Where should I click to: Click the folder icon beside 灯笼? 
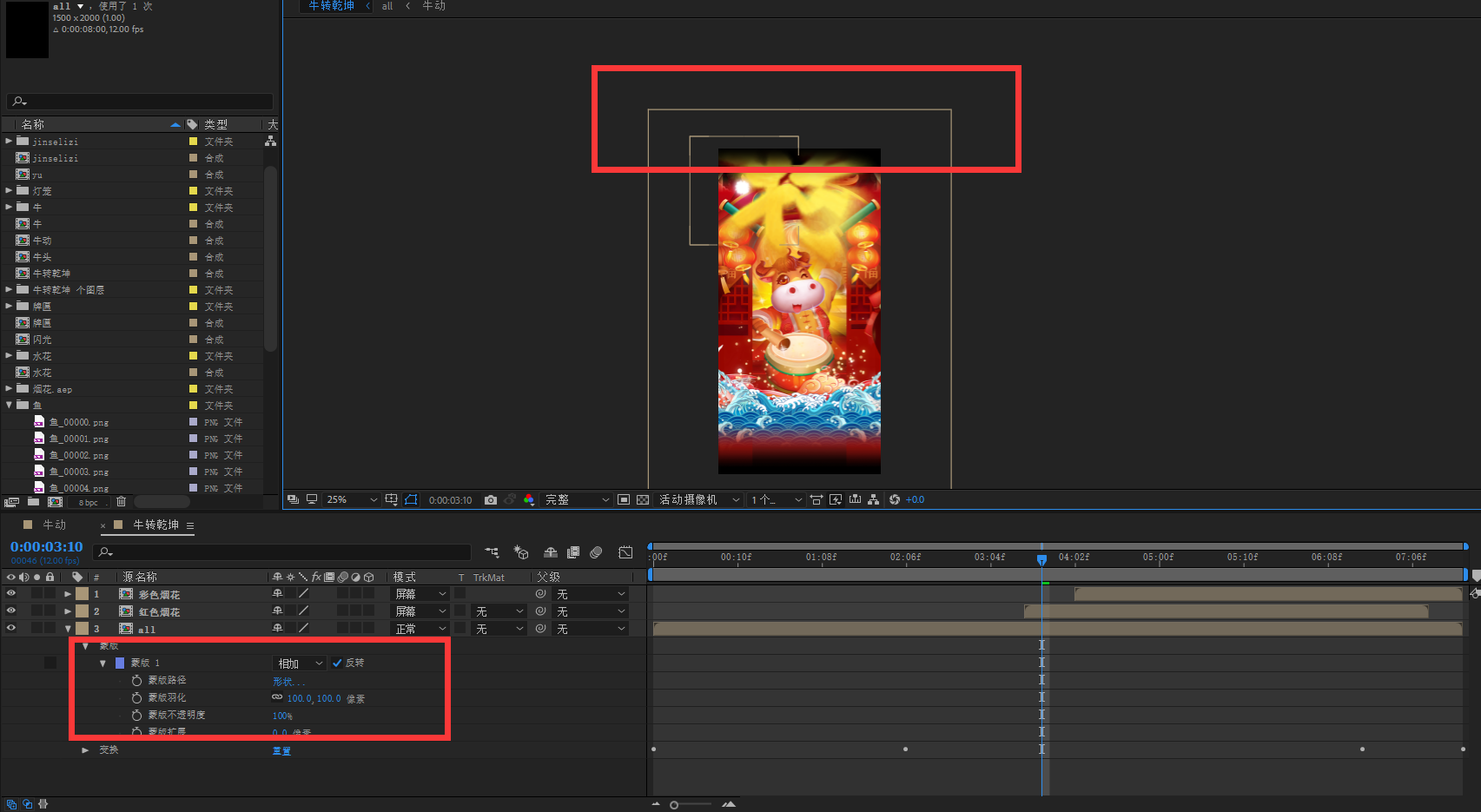pyautogui.click(x=23, y=190)
